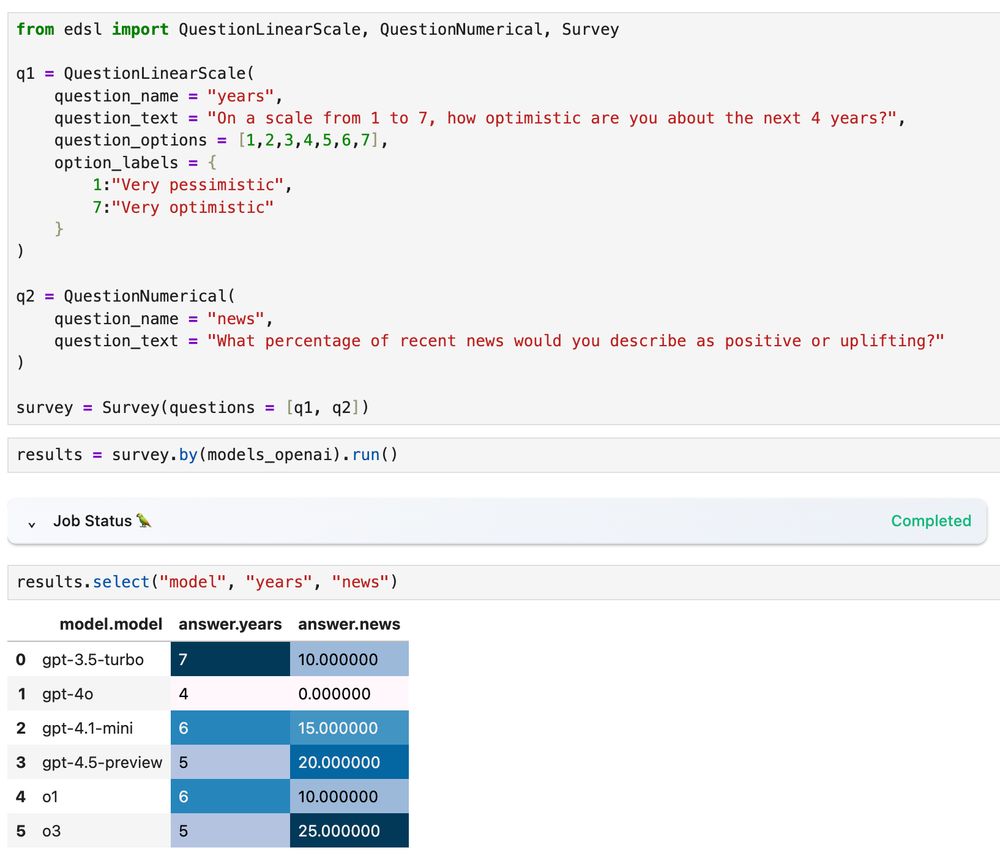Click the "Very pessimistic" label string
Viewport: 1000px width, 859px height.
(x=197, y=185)
